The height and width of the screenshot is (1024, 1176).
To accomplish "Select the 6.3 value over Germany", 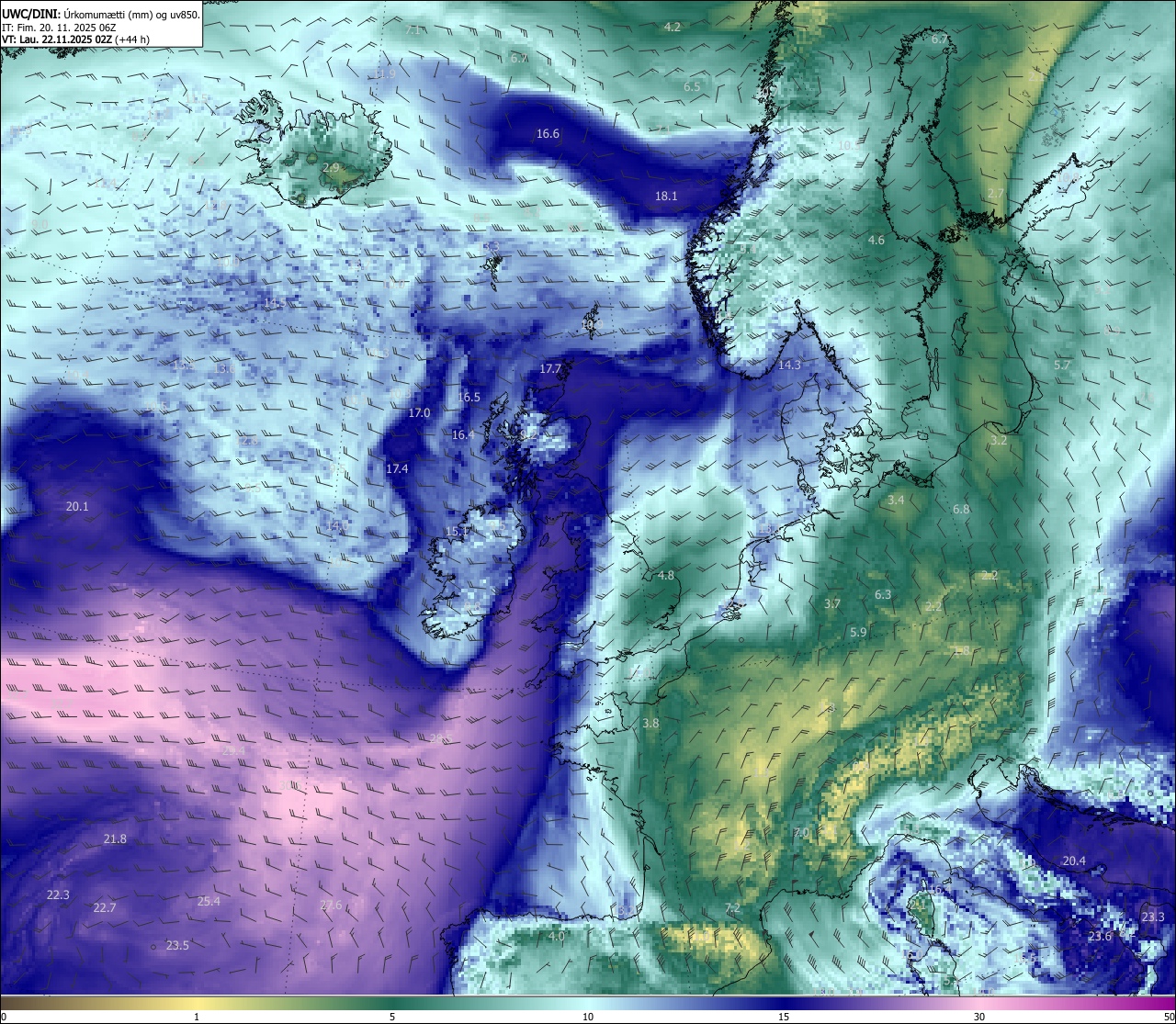I will coord(883,595).
